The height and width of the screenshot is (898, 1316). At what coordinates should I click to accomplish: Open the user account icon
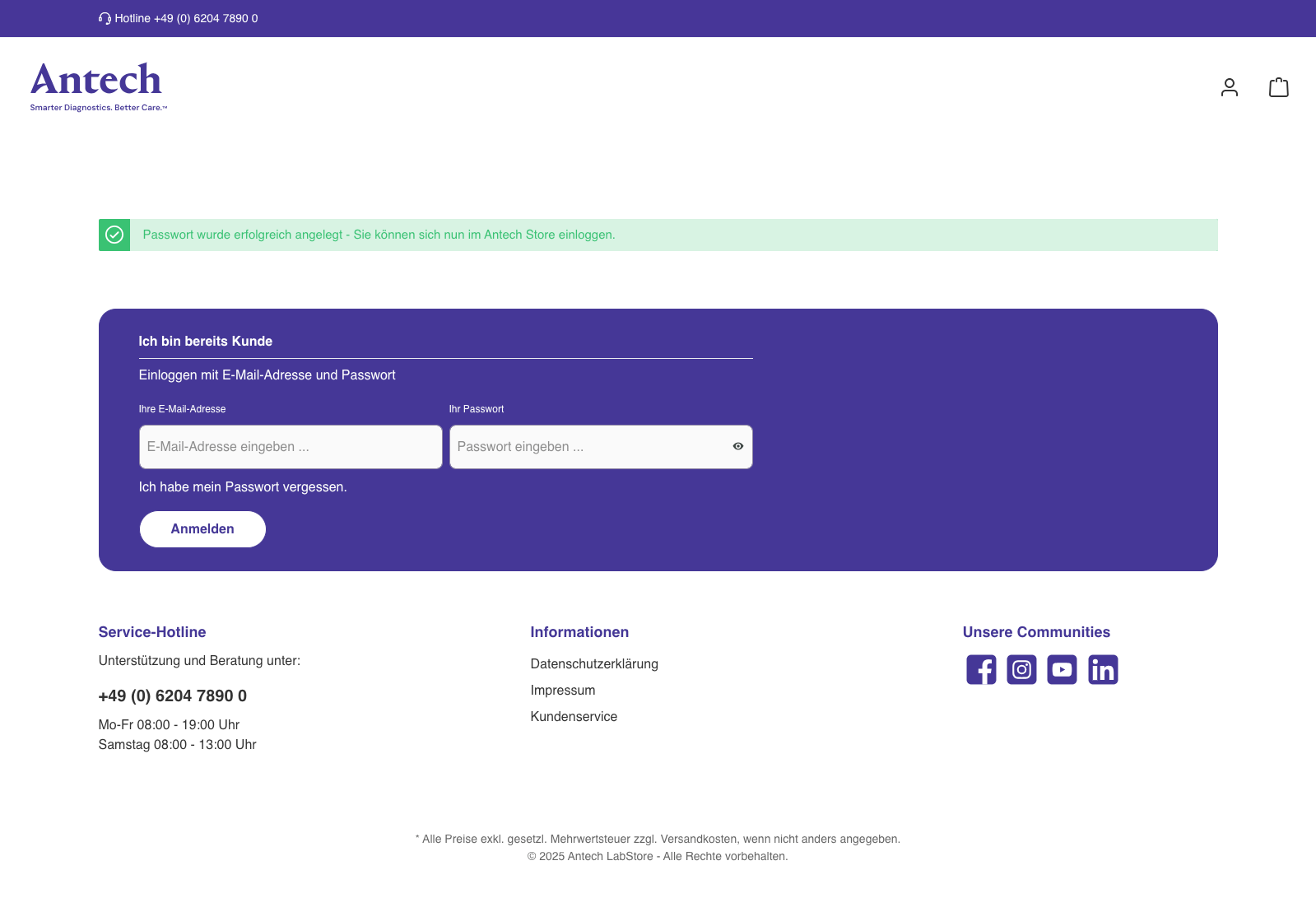tap(1229, 87)
